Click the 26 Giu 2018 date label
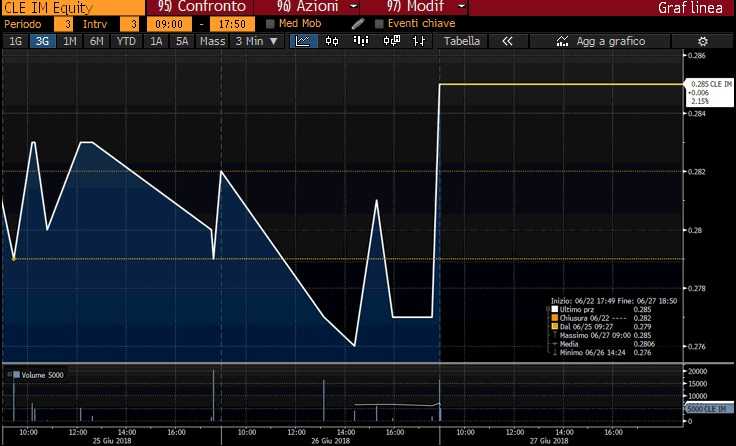 tap(330, 441)
